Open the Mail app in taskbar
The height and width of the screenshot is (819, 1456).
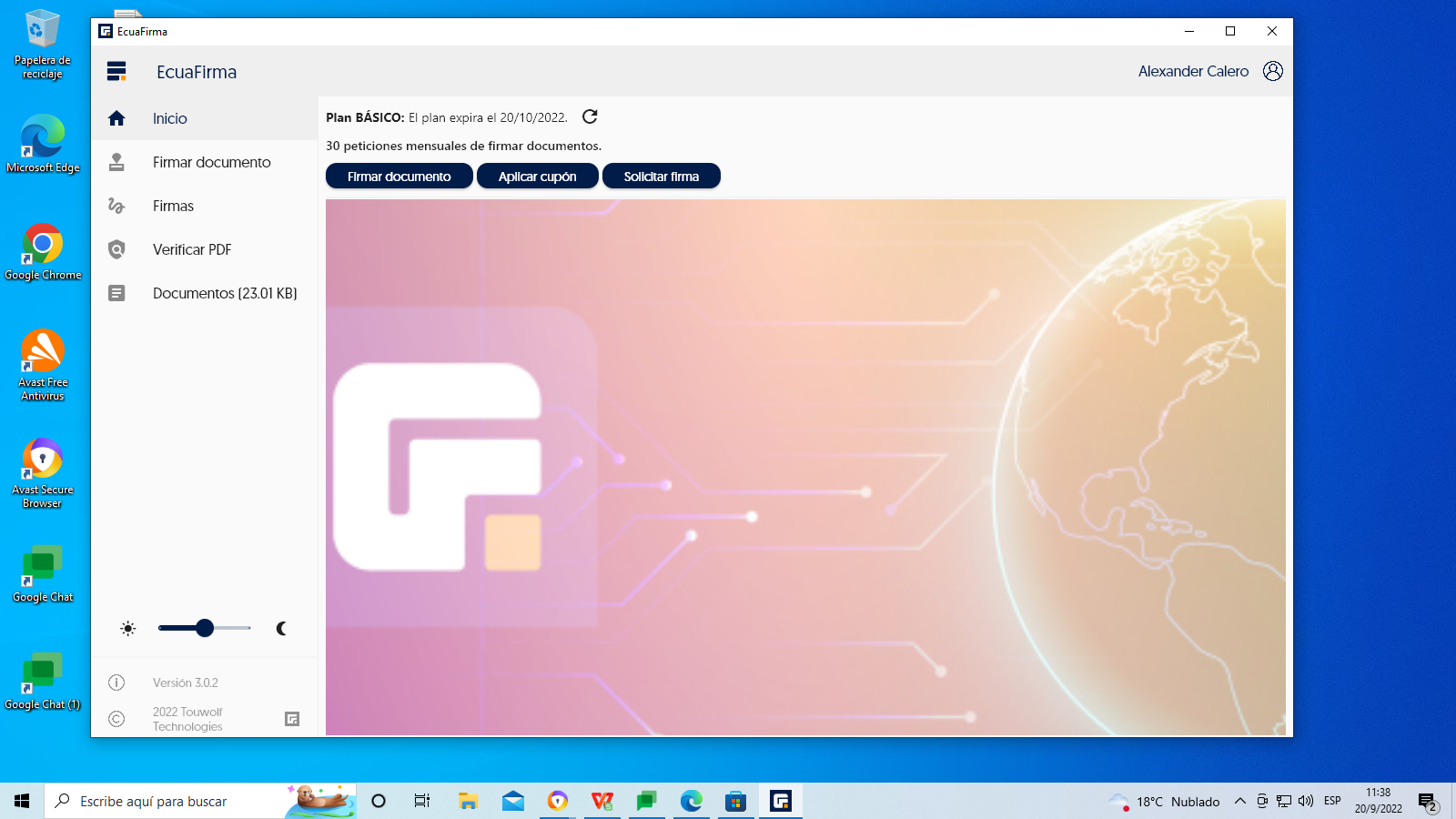point(512,801)
